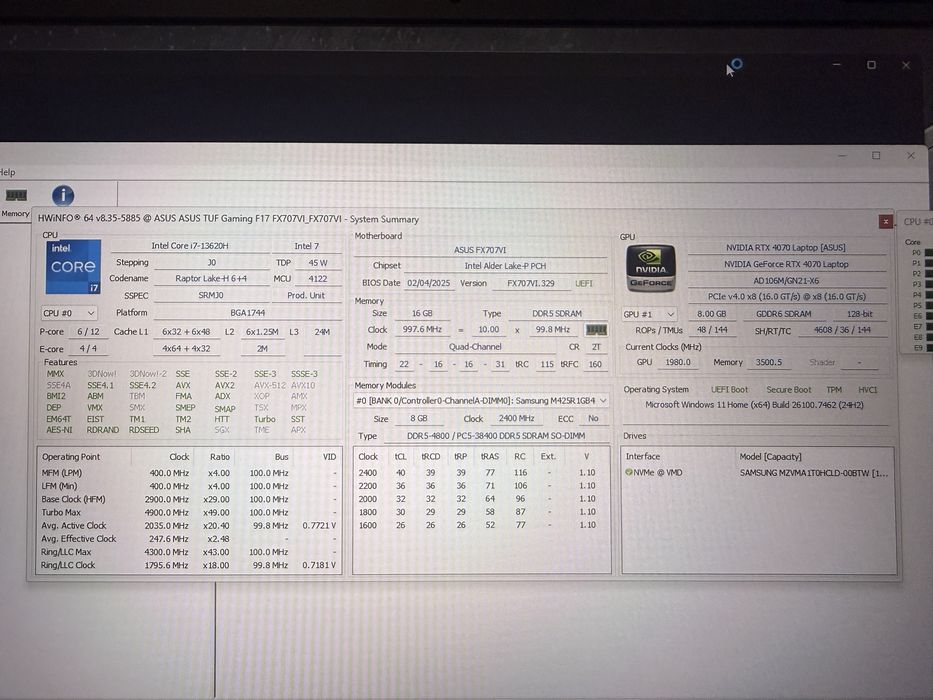Open the GPU #1 selector dropdown
Screen dimensions: 933x700
(x=648, y=314)
